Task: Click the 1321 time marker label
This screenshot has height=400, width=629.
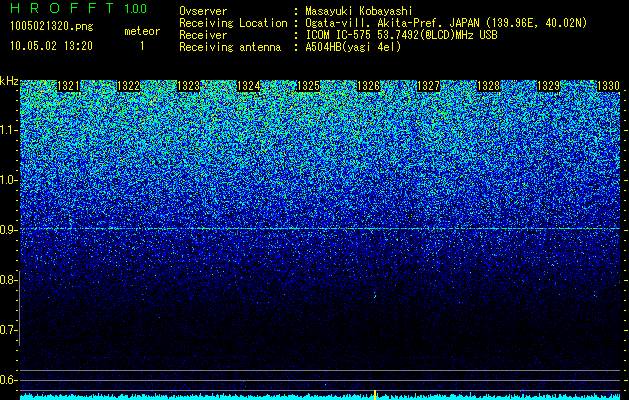Action: point(69,86)
